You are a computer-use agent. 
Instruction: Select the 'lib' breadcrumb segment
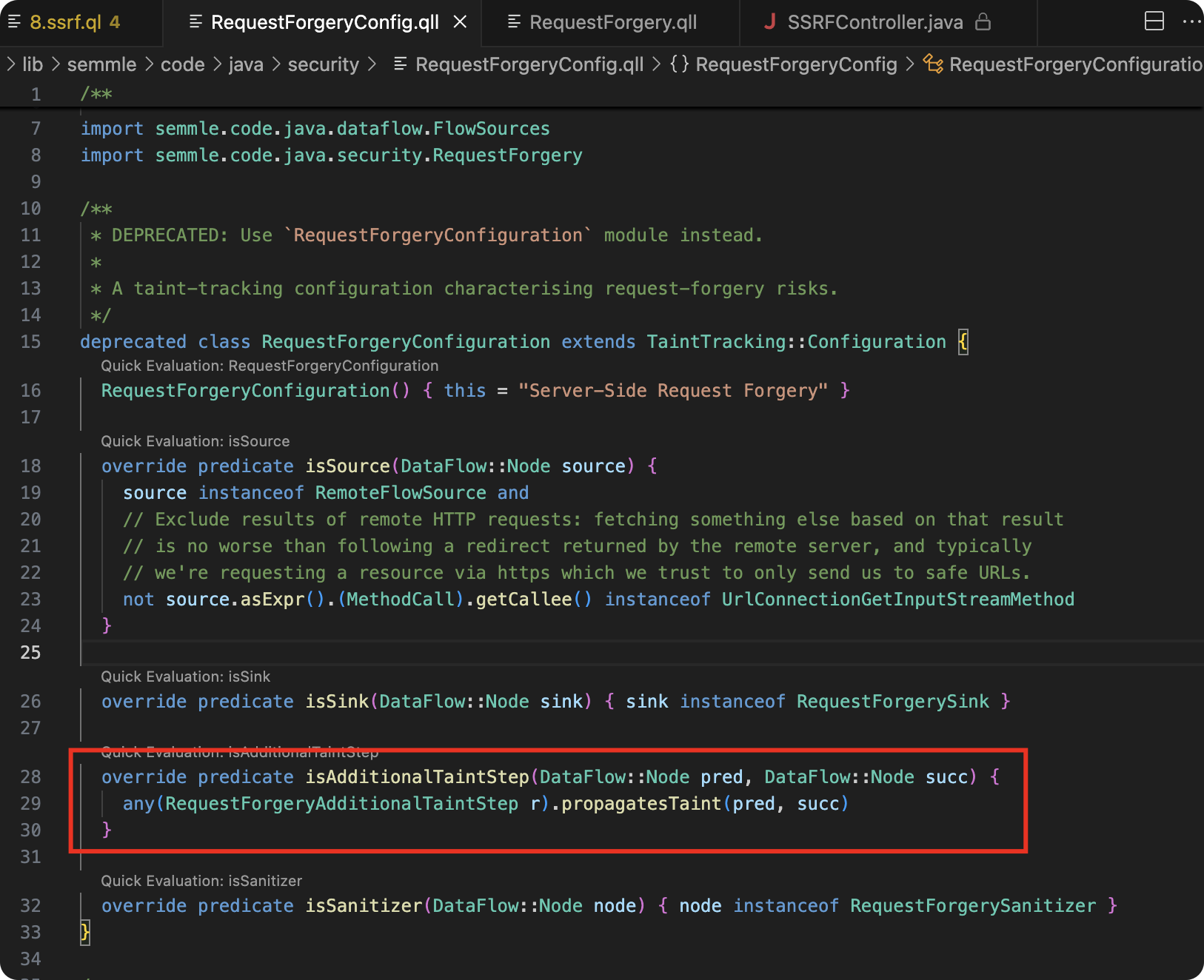33,64
